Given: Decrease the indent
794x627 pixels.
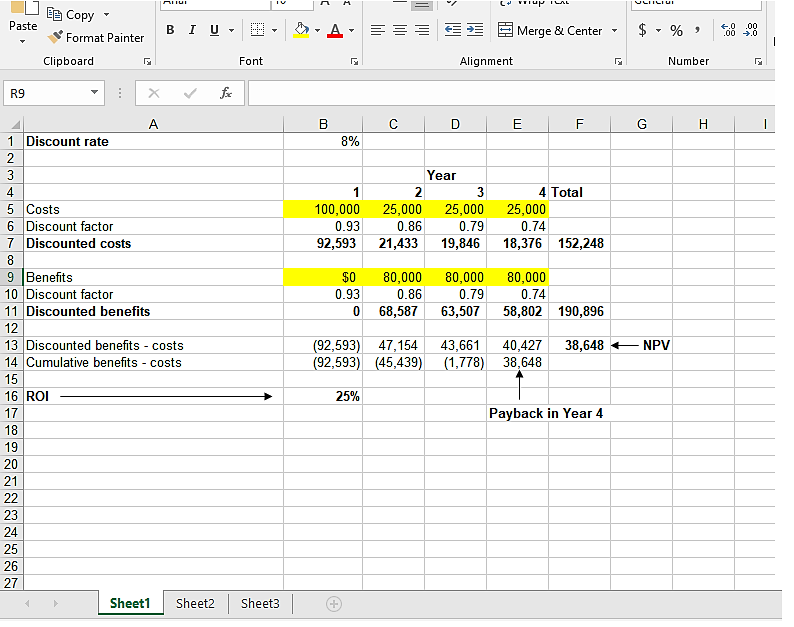Looking at the screenshot, I should click(453, 30).
